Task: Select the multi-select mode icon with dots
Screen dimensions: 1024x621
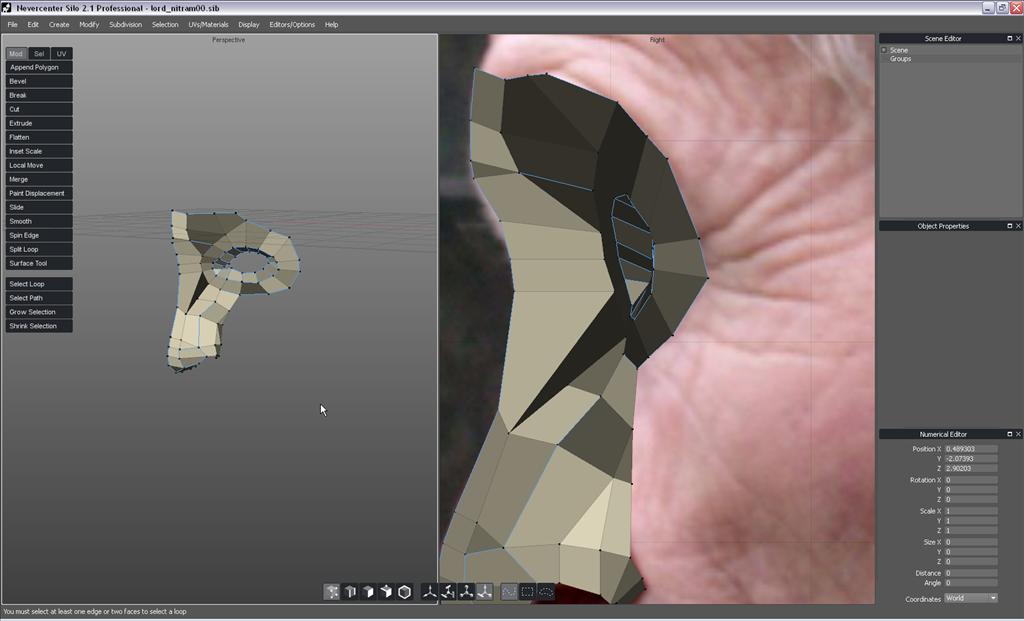Action: point(332,592)
